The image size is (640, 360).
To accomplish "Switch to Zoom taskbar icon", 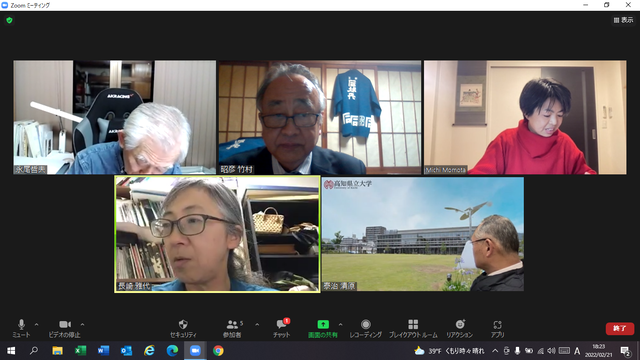I will [x=195, y=351].
